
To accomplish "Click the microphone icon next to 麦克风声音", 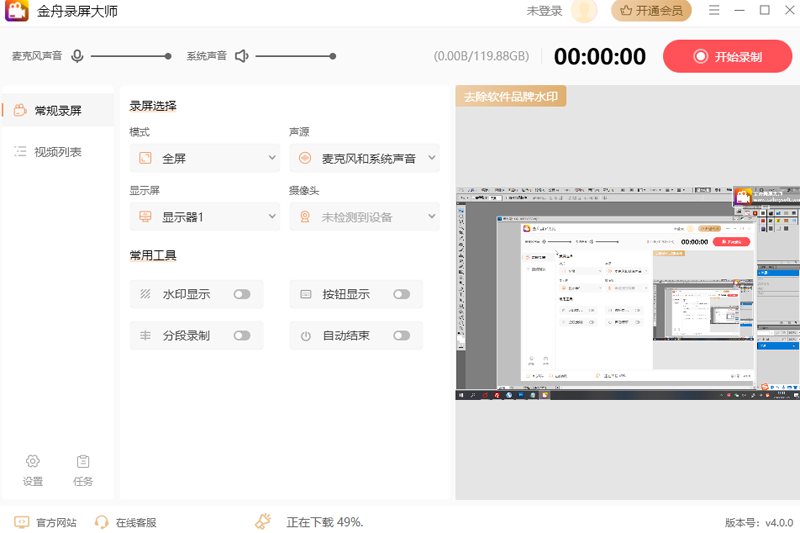I will [x=77, y=56].
